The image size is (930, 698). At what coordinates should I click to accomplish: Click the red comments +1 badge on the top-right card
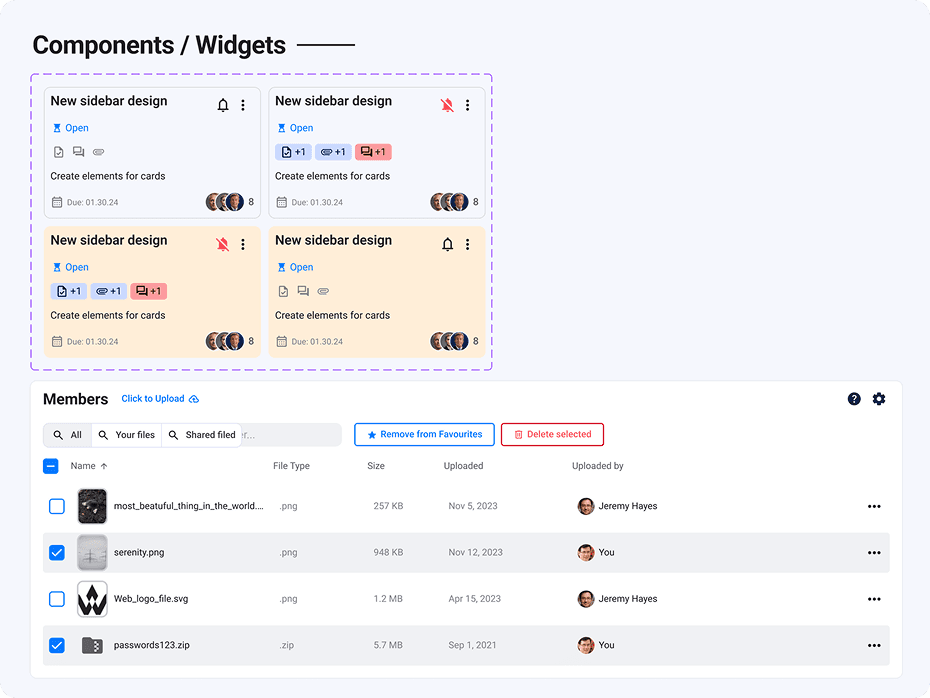[x=372, y=152]
